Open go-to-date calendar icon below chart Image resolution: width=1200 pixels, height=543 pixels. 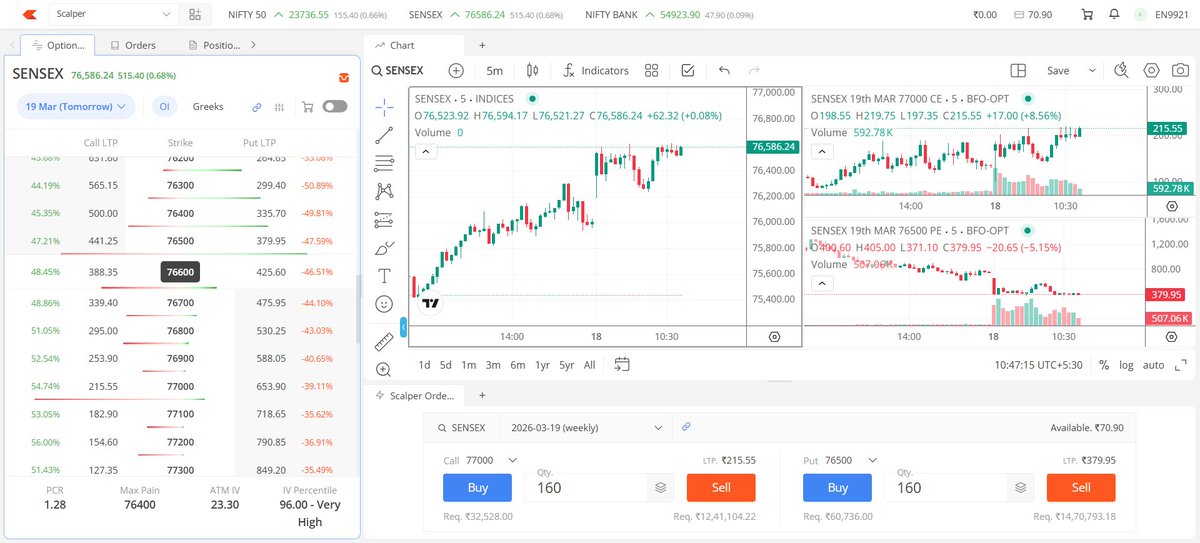click(622, 364)
